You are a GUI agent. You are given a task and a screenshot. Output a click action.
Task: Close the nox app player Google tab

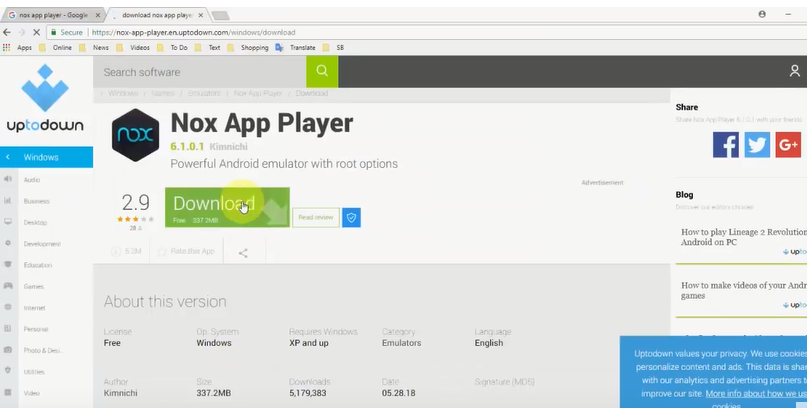pyautogui.click(x=98, y=15)
